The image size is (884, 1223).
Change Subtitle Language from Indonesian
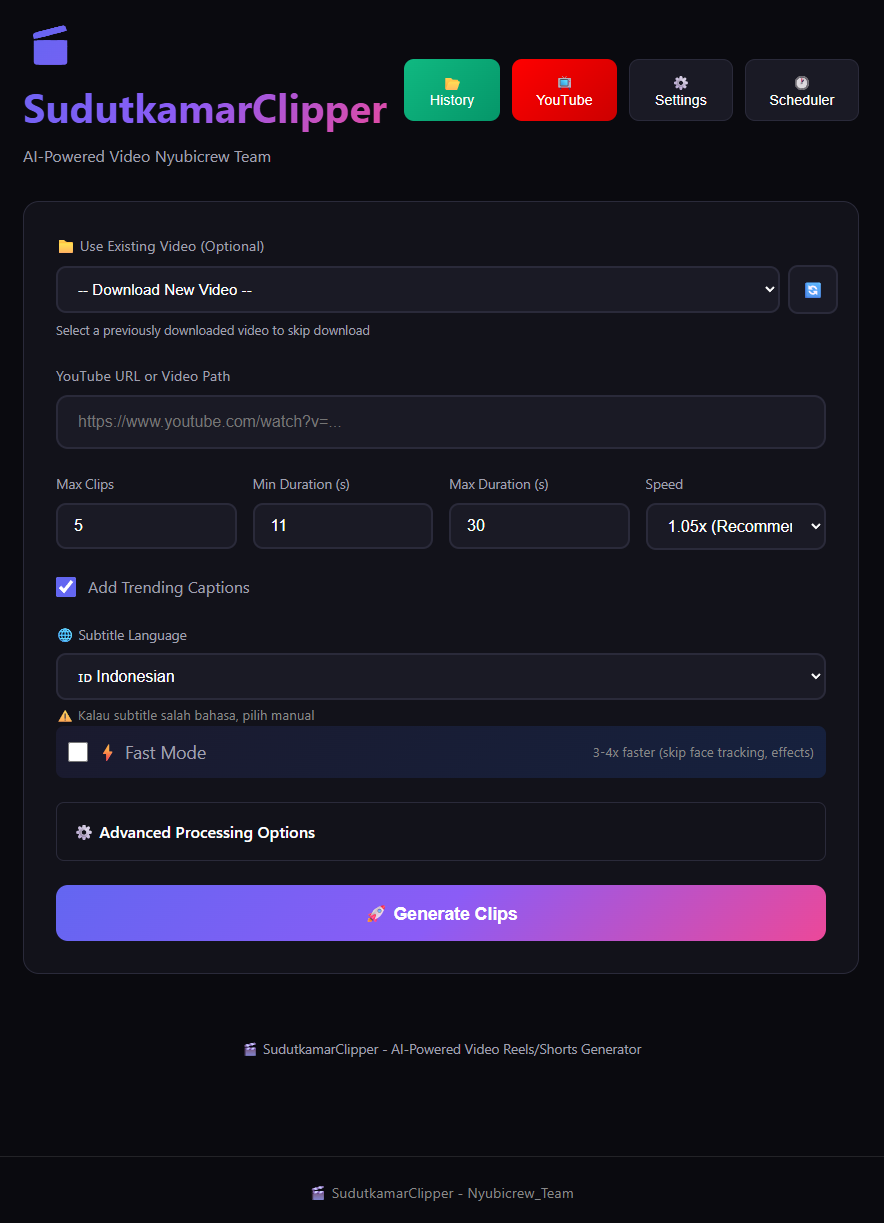coord(441,676)
